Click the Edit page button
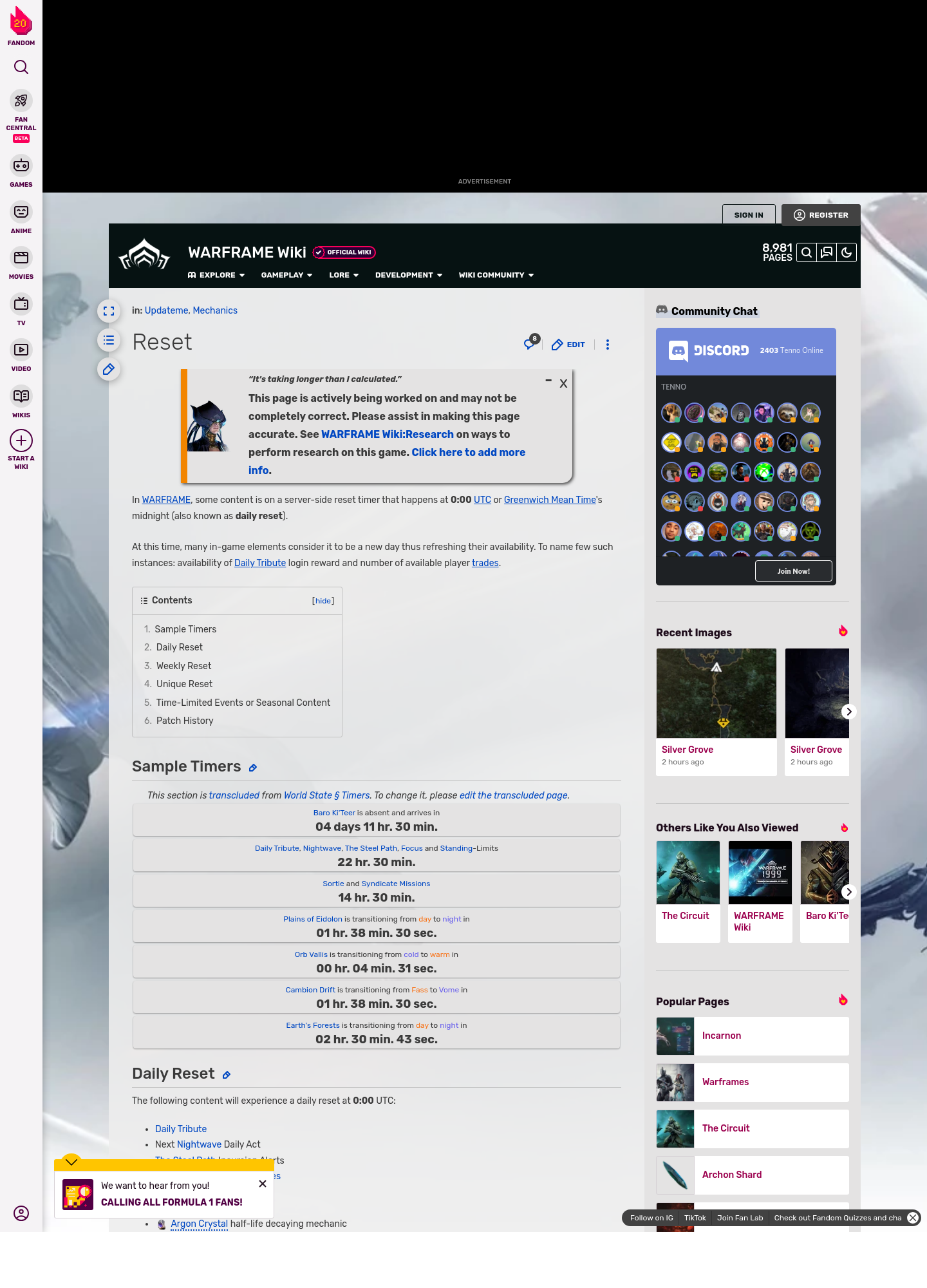The image size is (927, 1288). pos(568,345)
